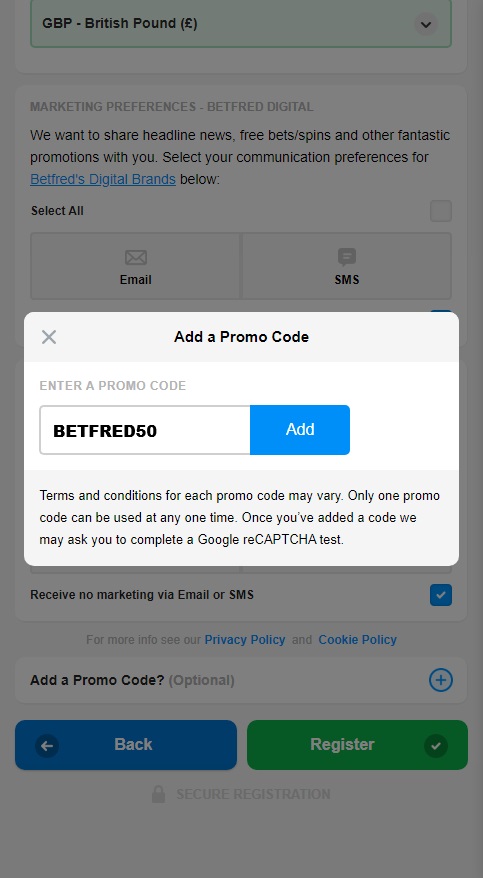Click the blue Add promo button

(300, 430)
